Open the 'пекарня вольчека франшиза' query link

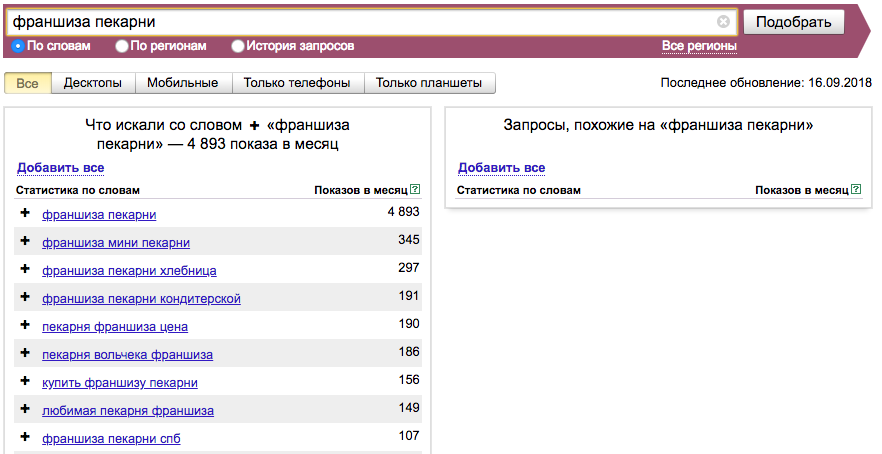pos(128,355)
